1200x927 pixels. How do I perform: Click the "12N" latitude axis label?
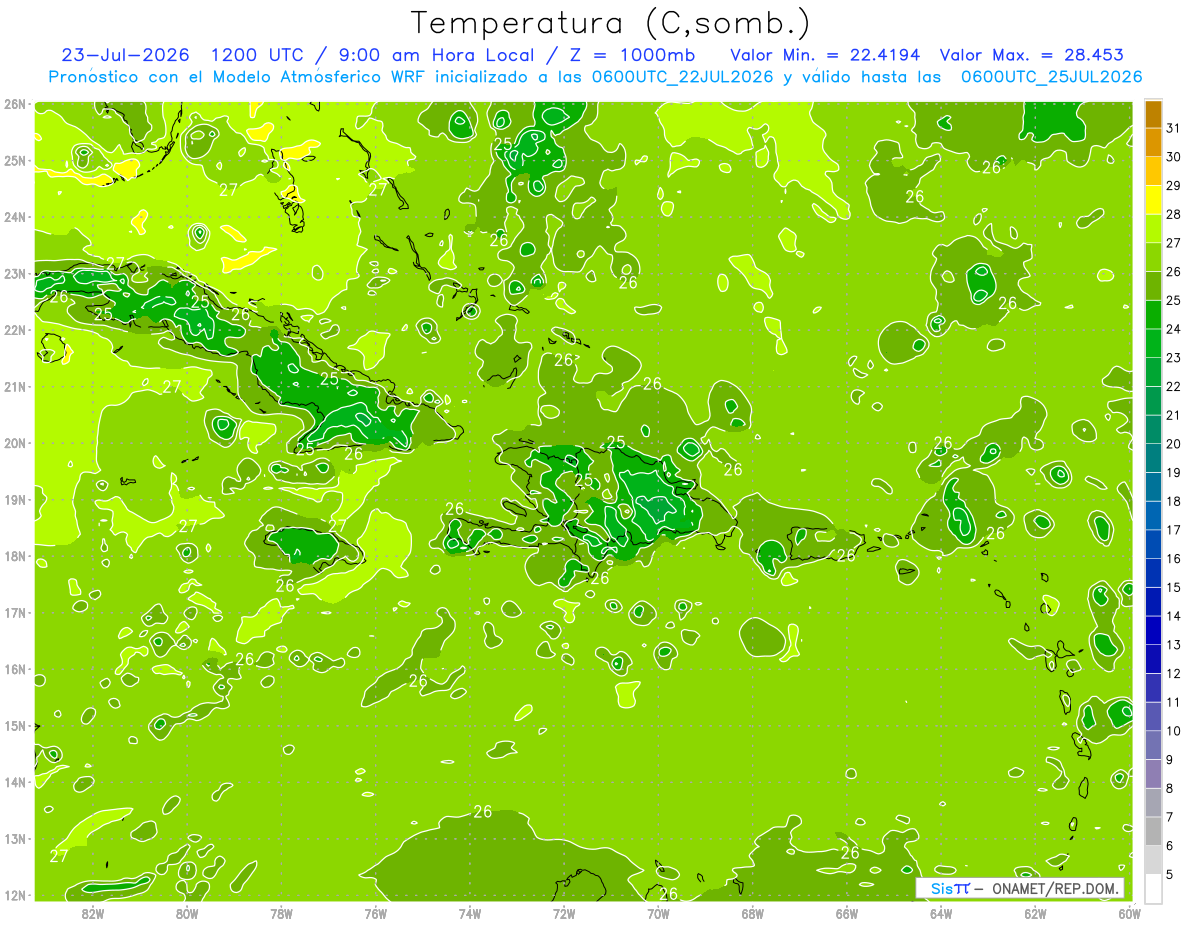click(15, 895)
